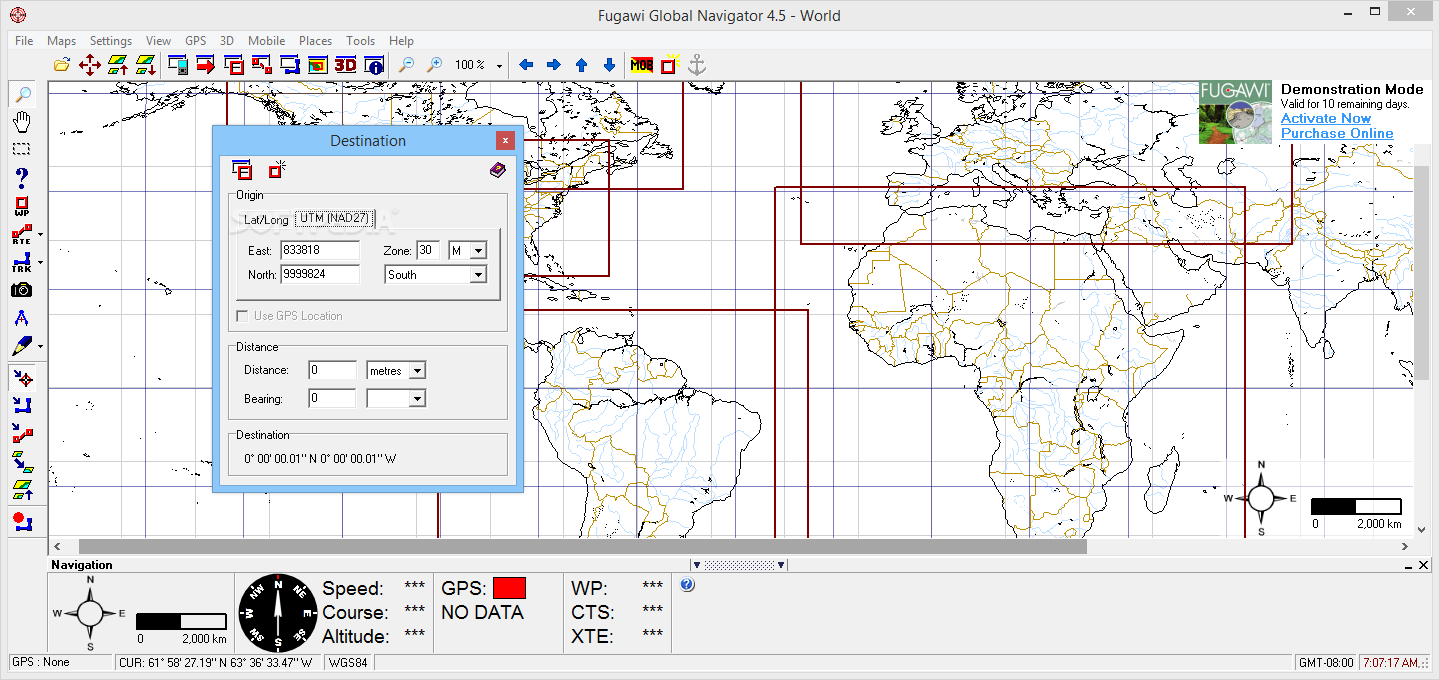The width and height of the screenshot is (1440, 680).
Task: Click the GMT-08:00 timezone in status bar
Action: tap(1325, 662)
